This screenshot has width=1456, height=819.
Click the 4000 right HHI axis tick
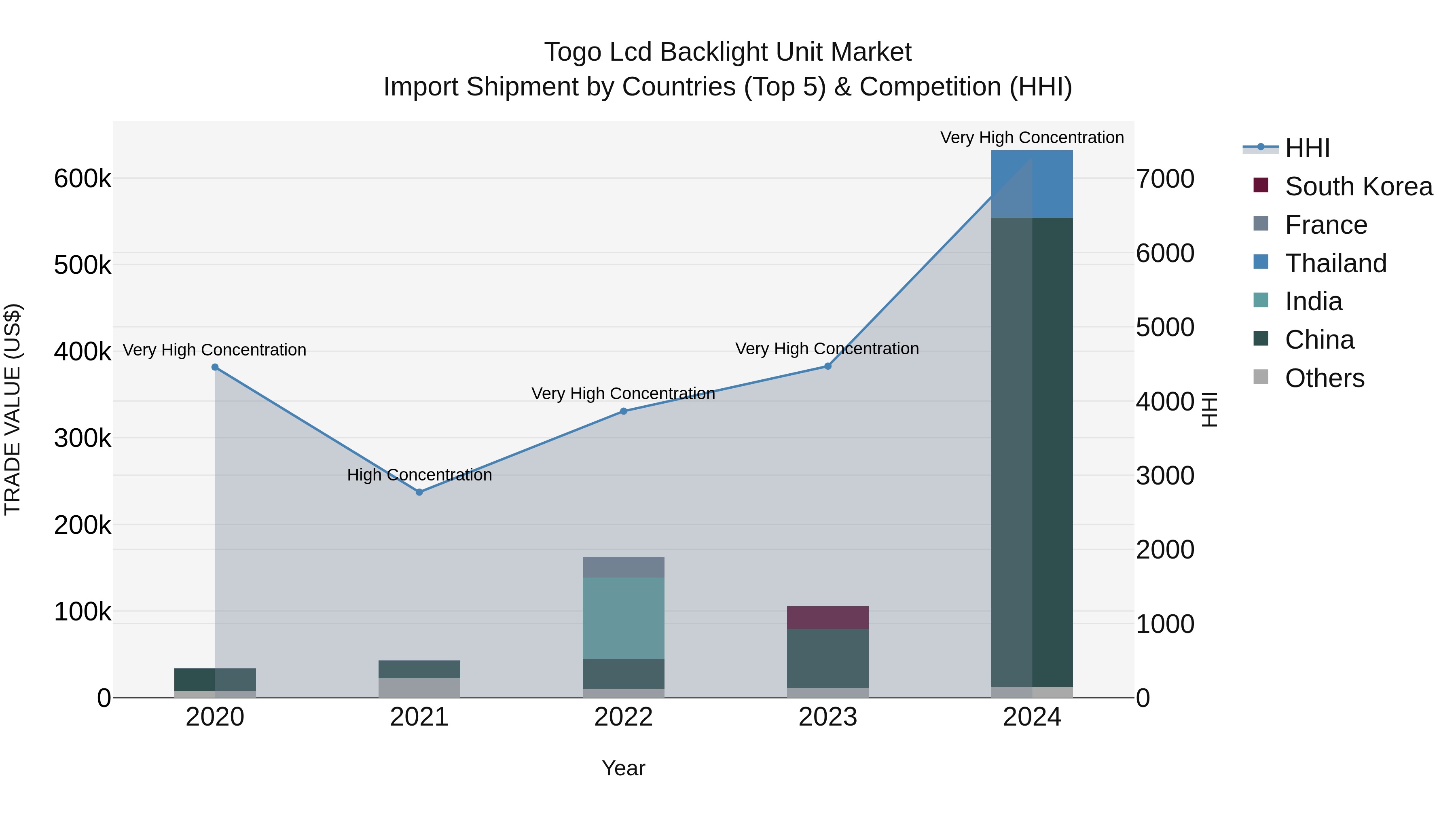pyautogui.click(x=1166, y=402)
